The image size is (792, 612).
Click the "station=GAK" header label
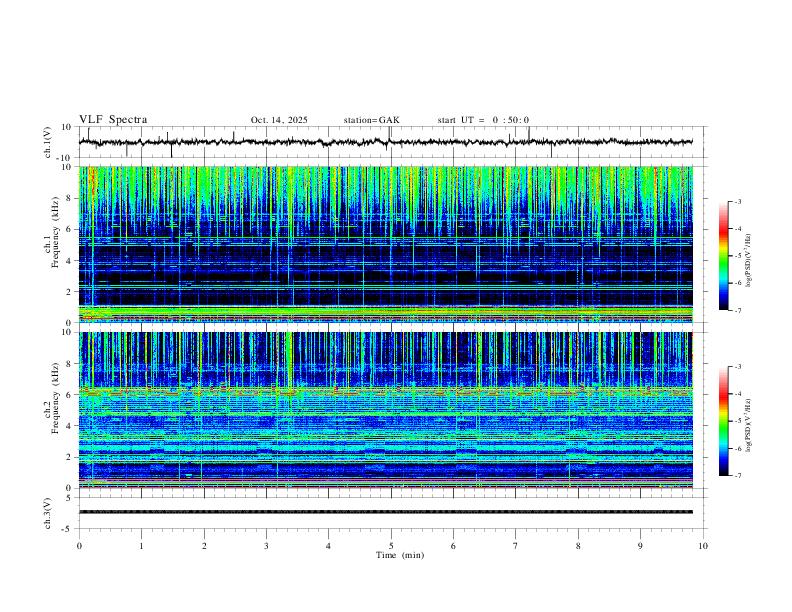tap(371, 120)
